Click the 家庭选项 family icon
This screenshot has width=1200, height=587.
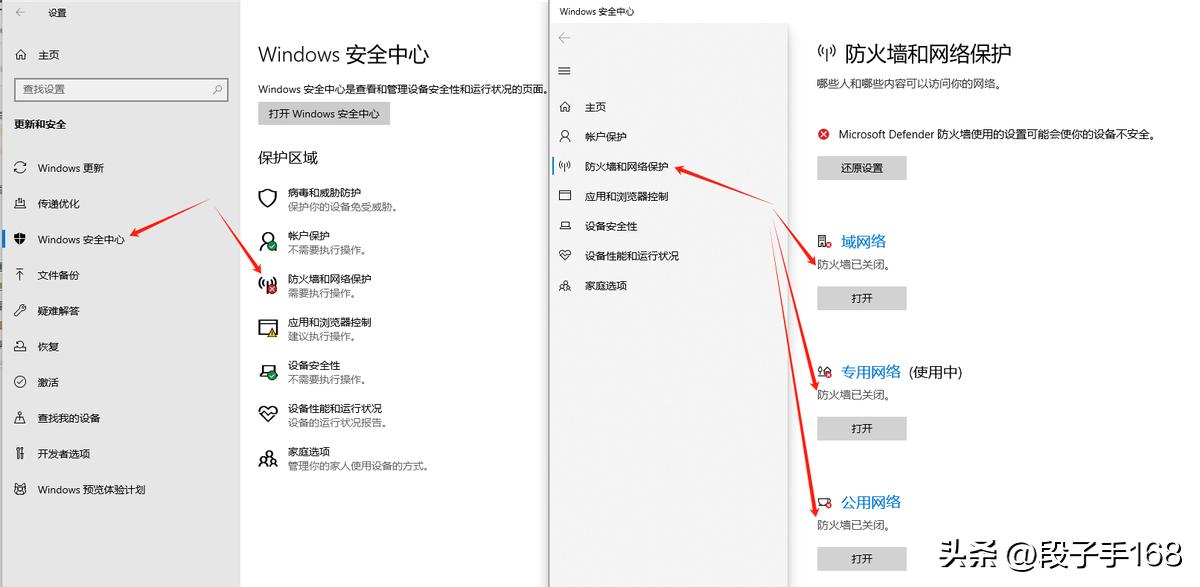(267, 458)
